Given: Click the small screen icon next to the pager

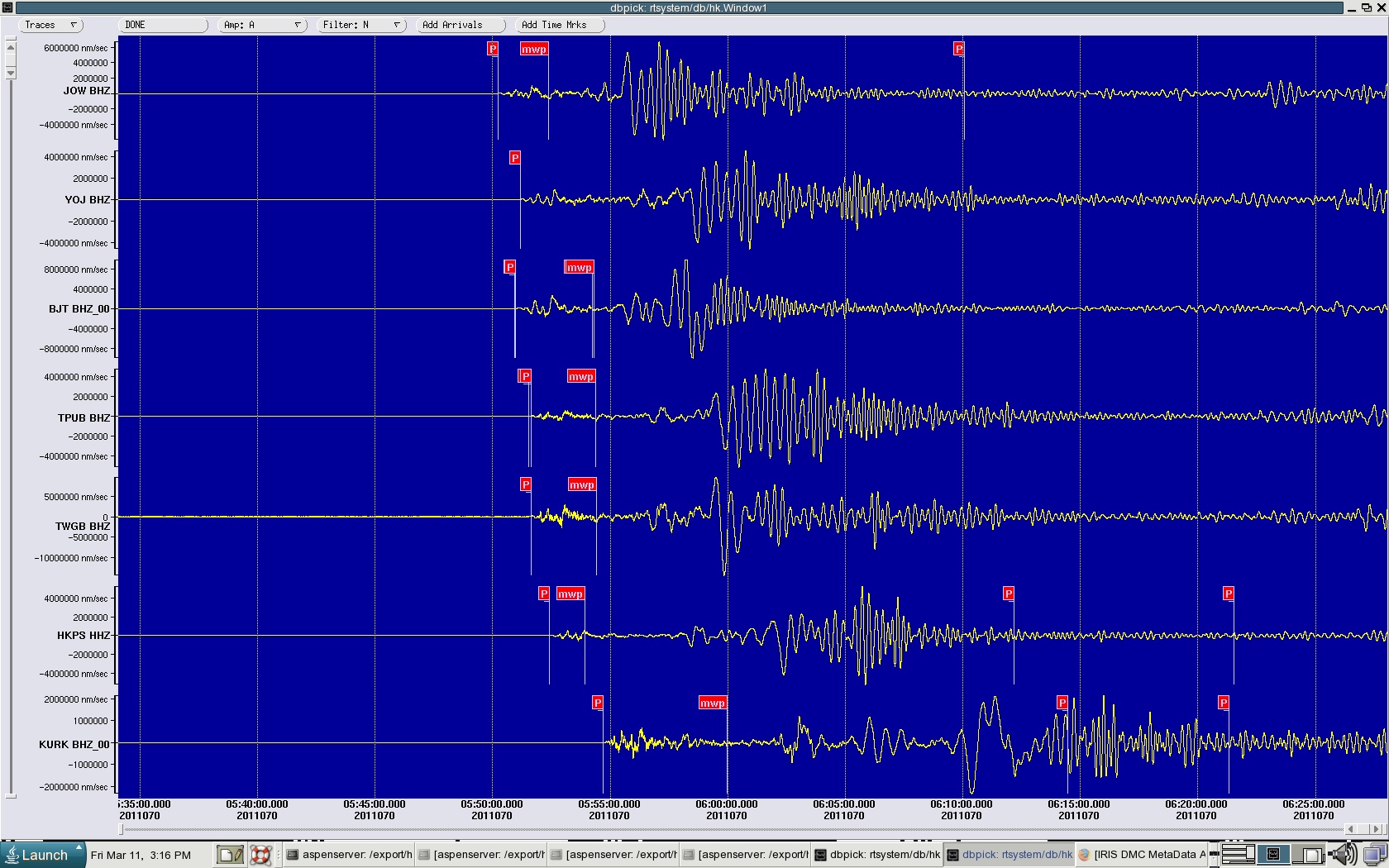Looking at the screenshot, I should 1273,855.
